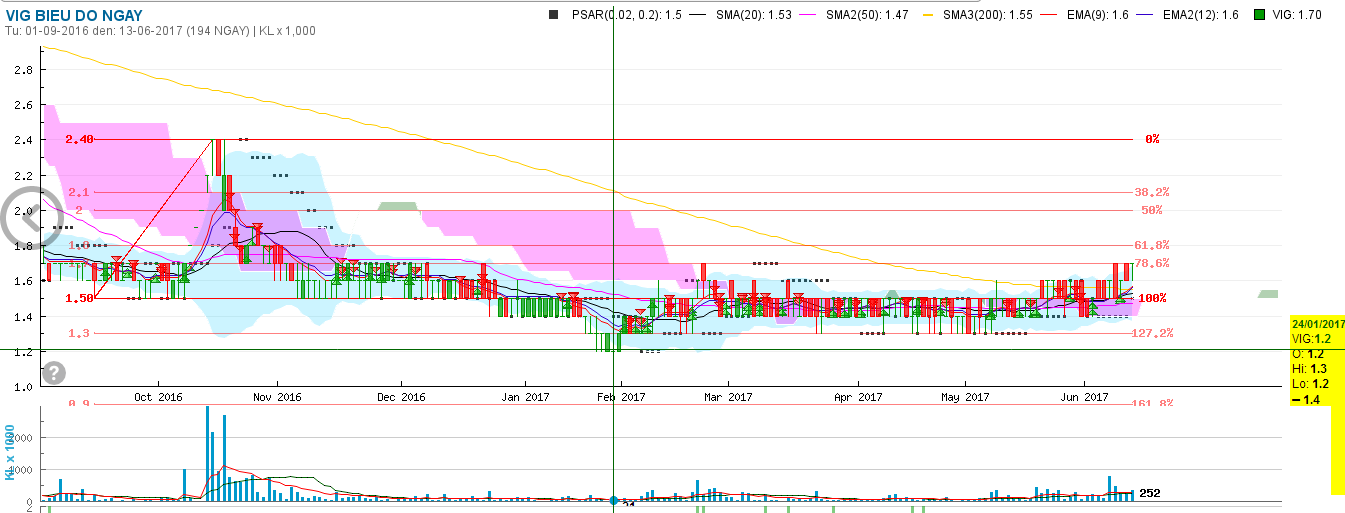Click the VIG:1.2 value in tooltip
Screen dimensions: 1345x513
[x=1311, y=339]
